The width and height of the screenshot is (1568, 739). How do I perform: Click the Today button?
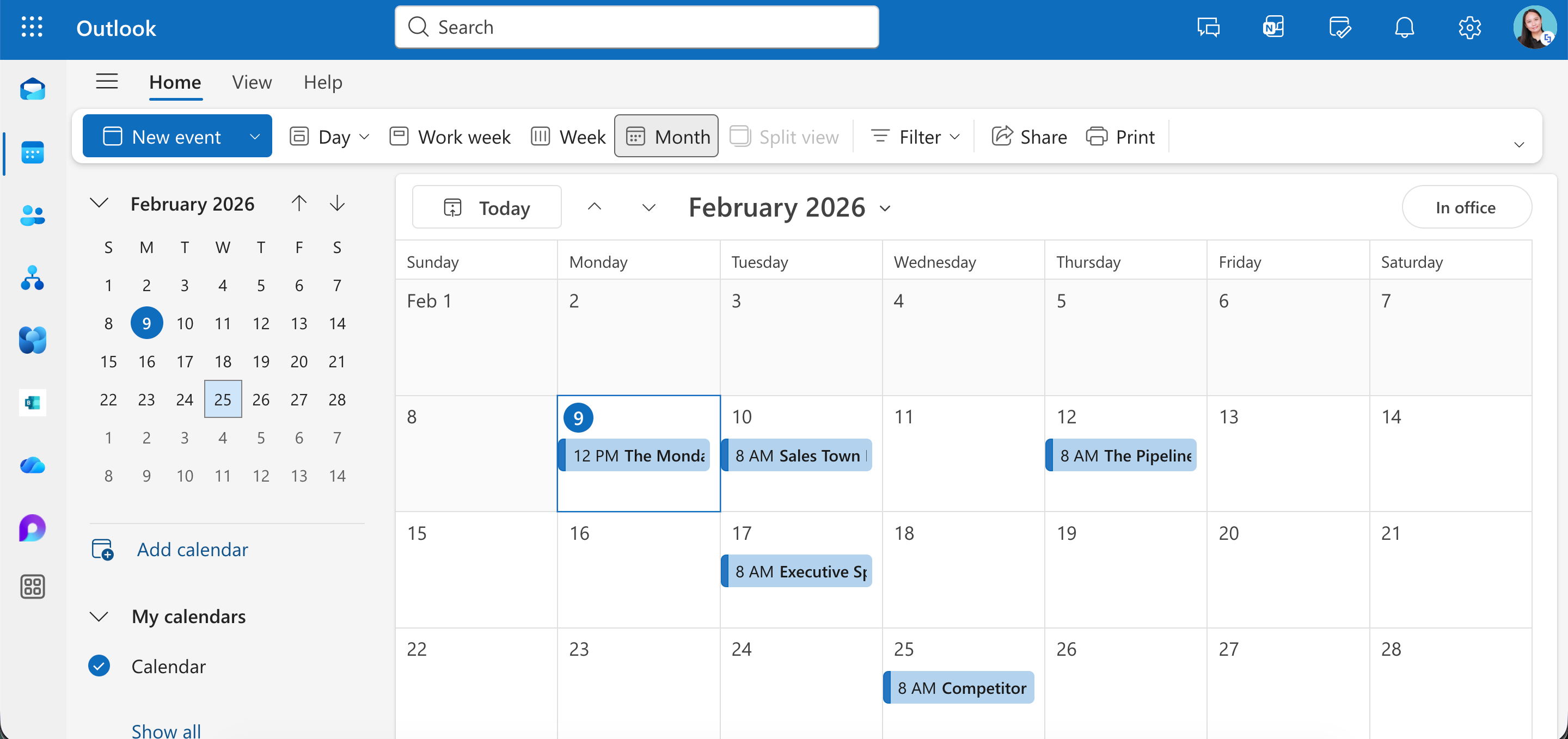[486, 207]
